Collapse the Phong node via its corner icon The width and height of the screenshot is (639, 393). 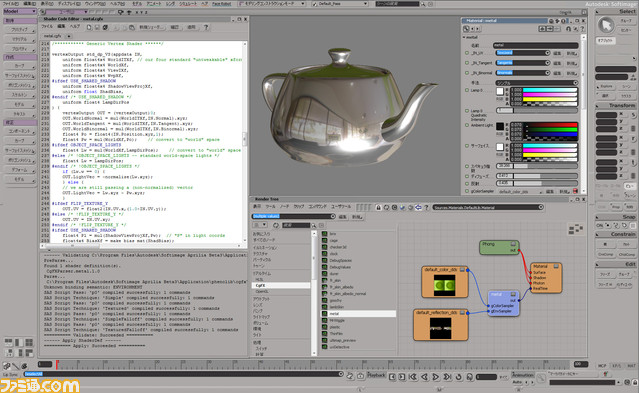(x=513, y=244)
